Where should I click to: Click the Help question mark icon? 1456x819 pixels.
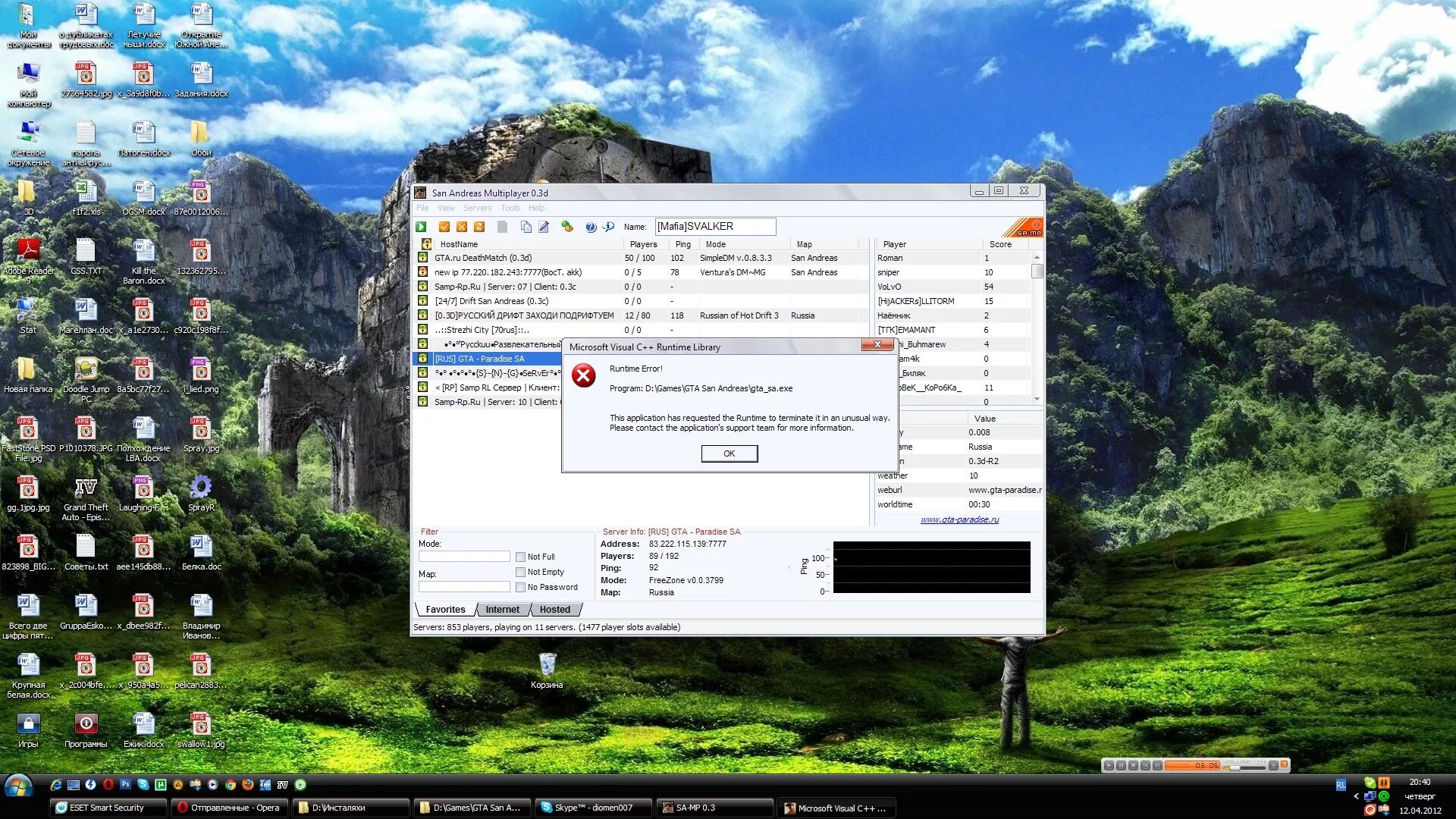(x=591, y=227)
